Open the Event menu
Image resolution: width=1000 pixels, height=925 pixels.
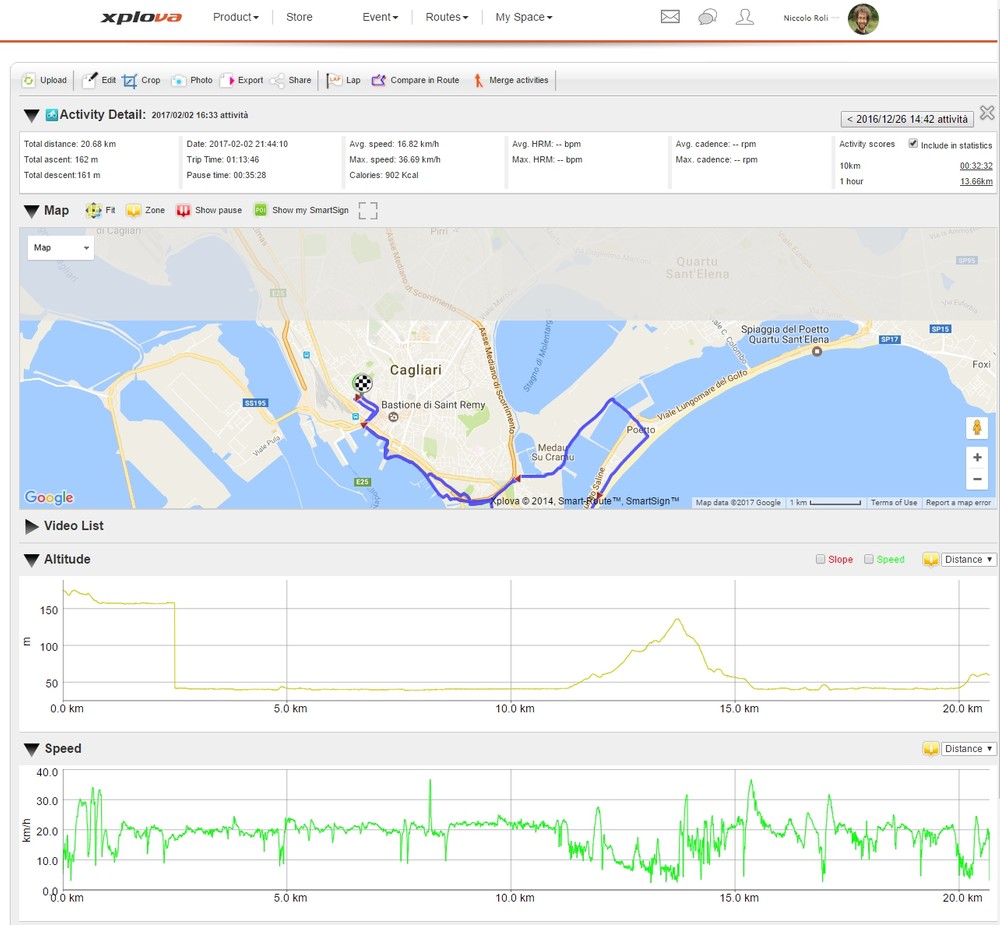[380, 17]
